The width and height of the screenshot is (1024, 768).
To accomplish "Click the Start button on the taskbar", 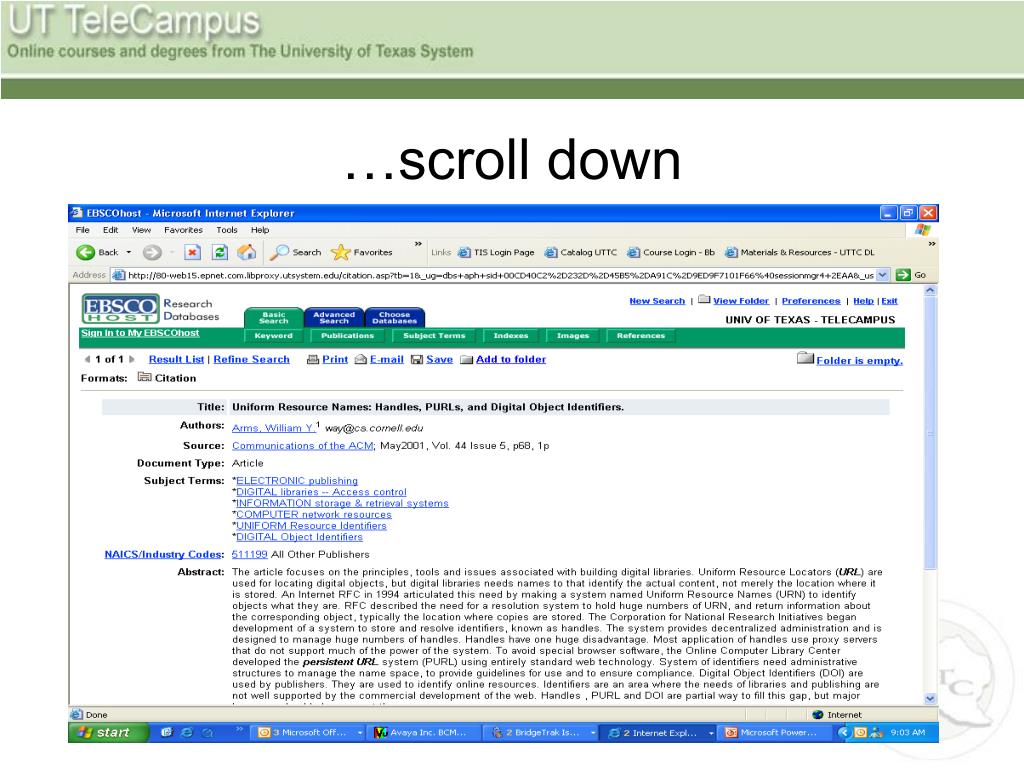I will click(108, 733).
